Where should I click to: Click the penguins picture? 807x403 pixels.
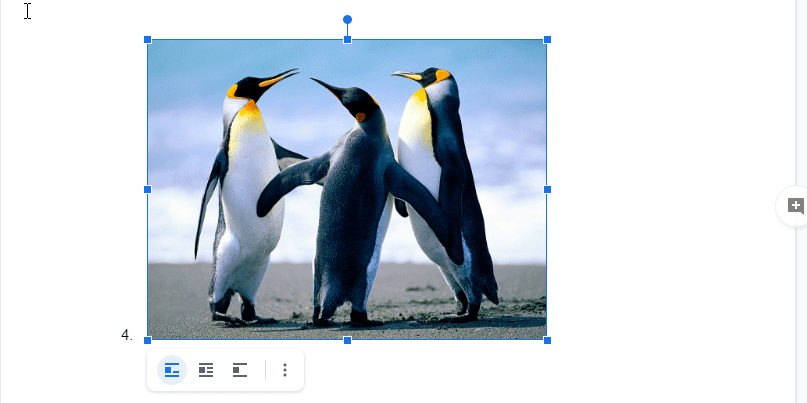point(347,189)
